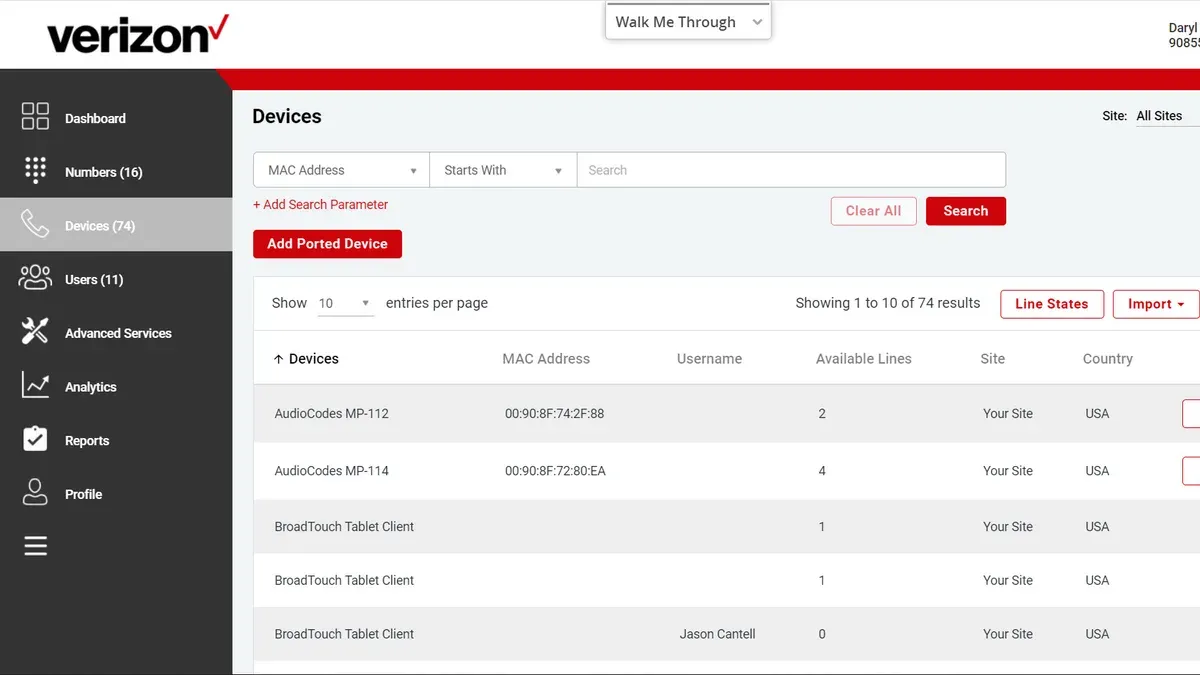The height and width of the screenshot is (675, 1200).
Task: Click the Devices page heading
Action: pos(287,117)
